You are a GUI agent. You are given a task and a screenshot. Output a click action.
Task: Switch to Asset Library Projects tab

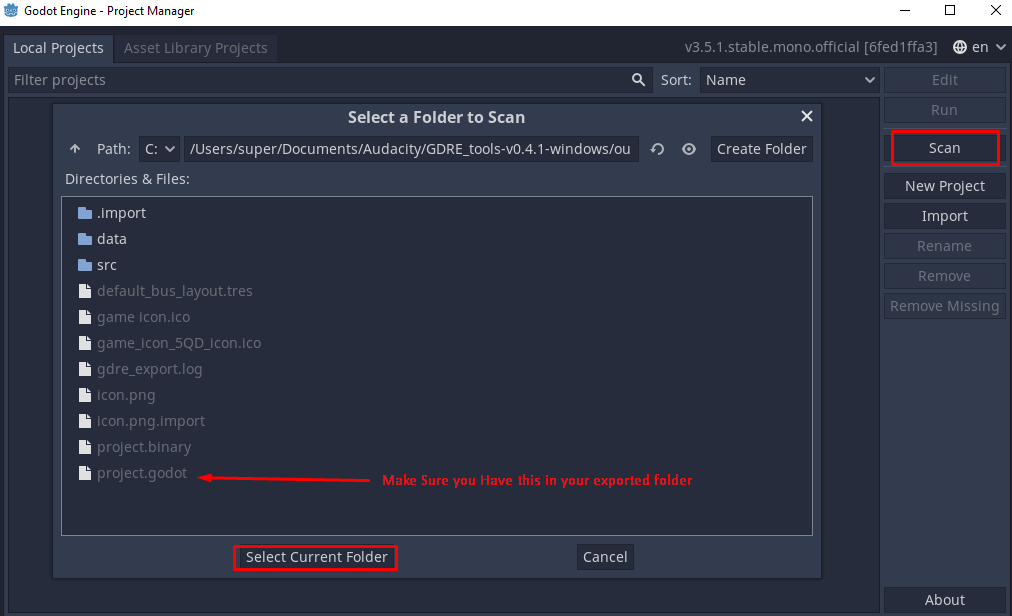click(195, 48)
